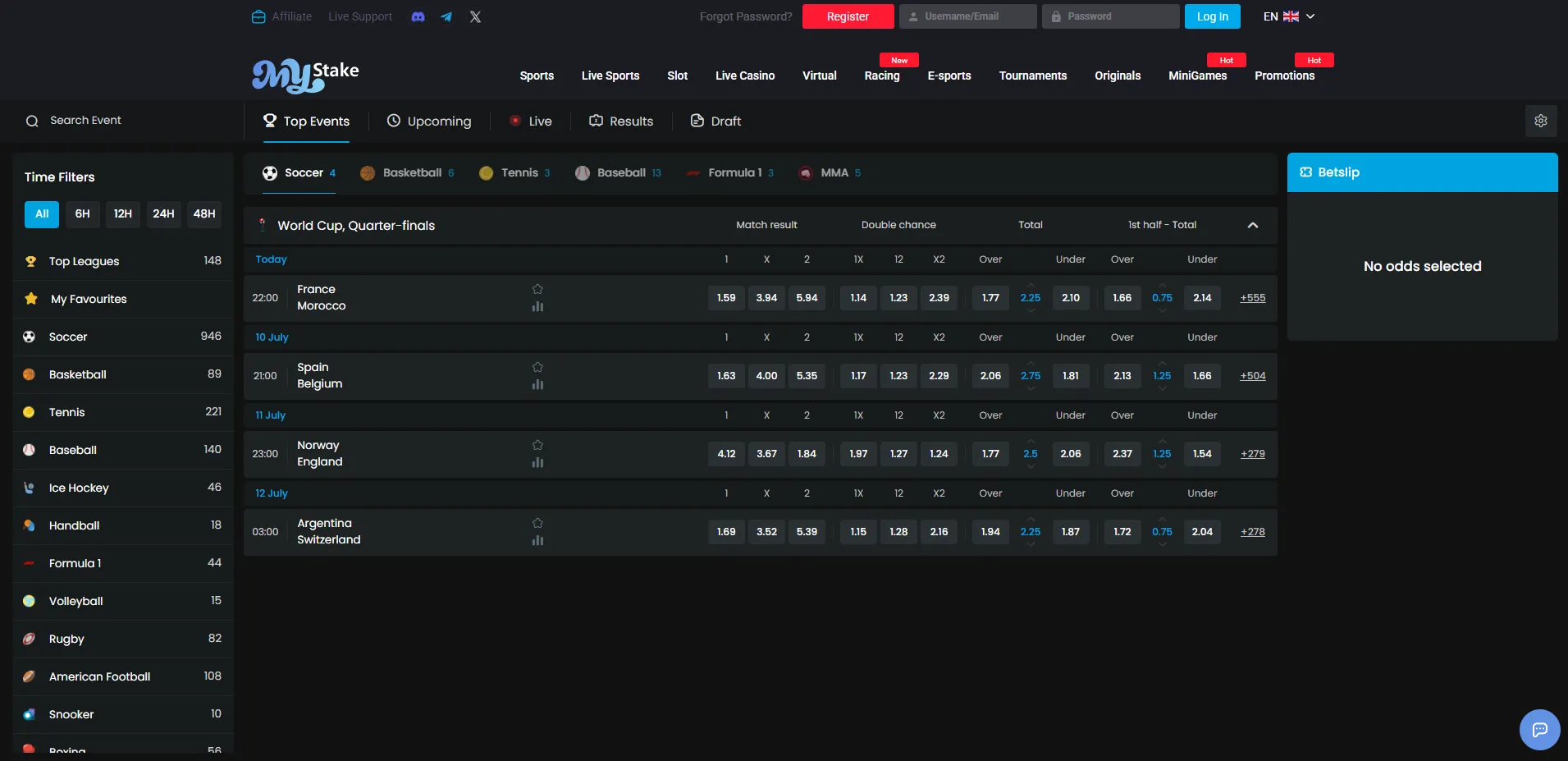Focus the Password field
Screen dimensions: 1568x761
pos(1110,16)
